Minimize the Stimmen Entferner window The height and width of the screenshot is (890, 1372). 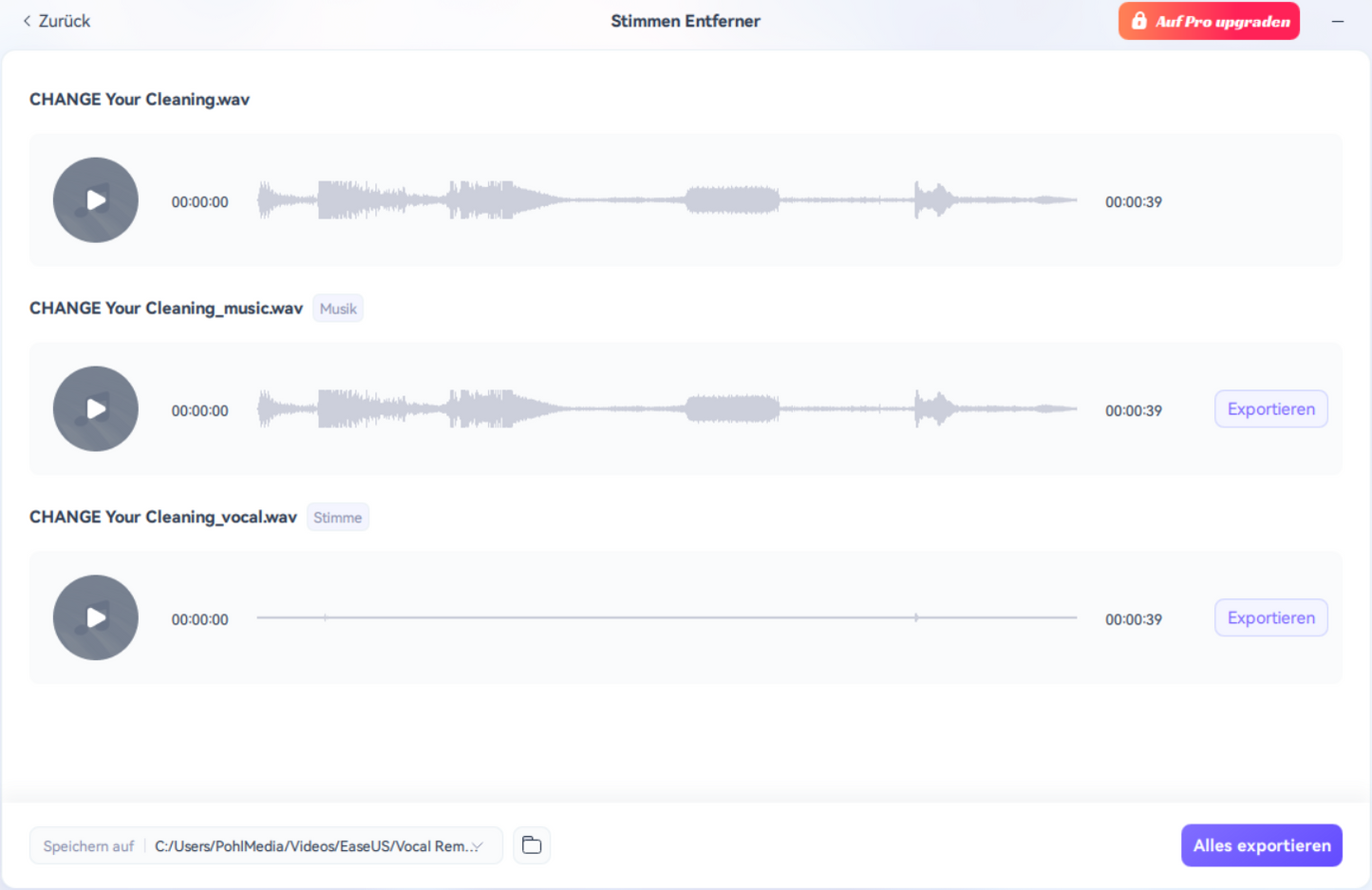point(1338,21)
